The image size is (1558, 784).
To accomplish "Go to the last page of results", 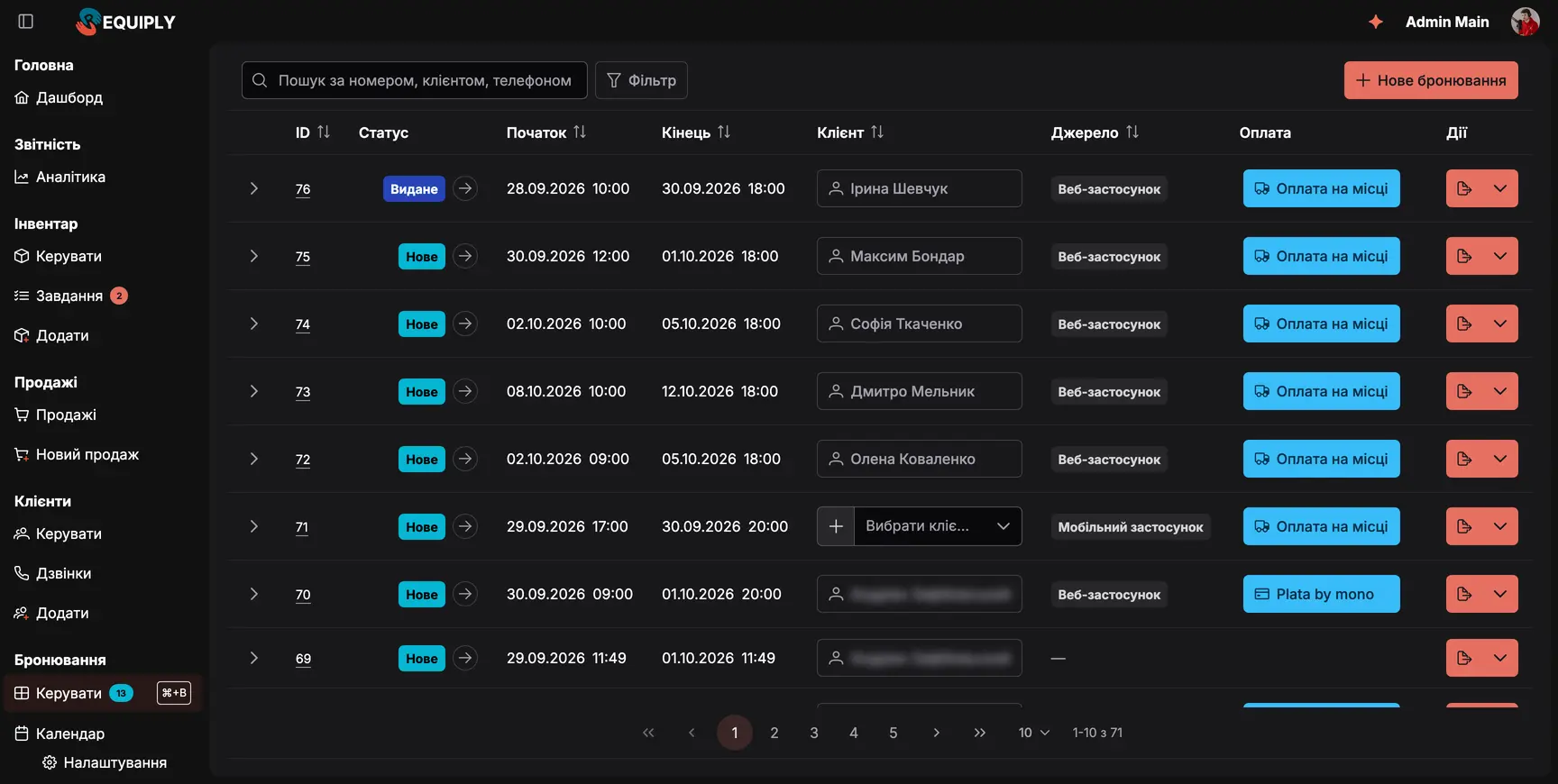I will point(980,733).
